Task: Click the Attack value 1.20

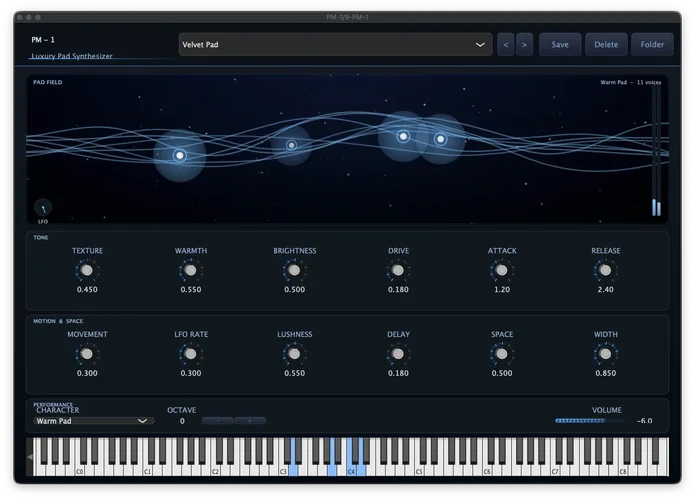Action: (x=502, y=289)
